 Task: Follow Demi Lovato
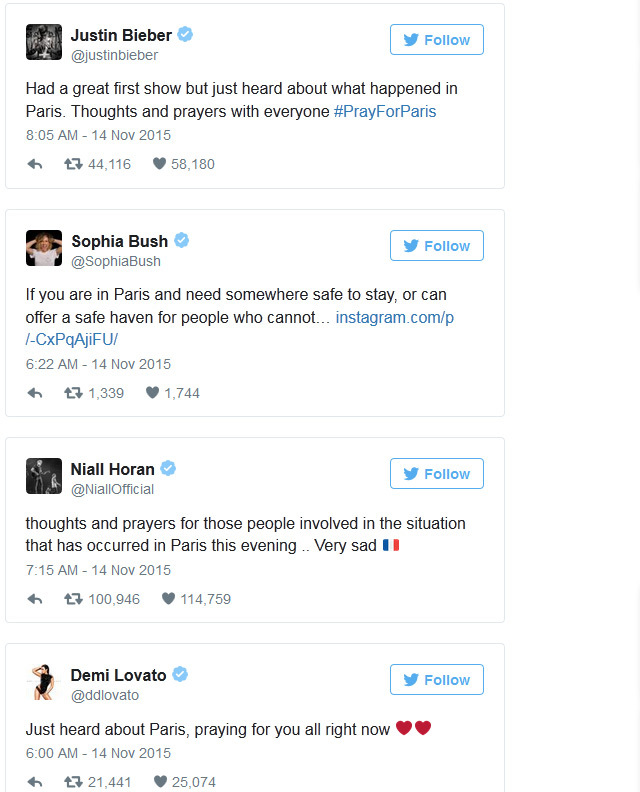(437, 680)
